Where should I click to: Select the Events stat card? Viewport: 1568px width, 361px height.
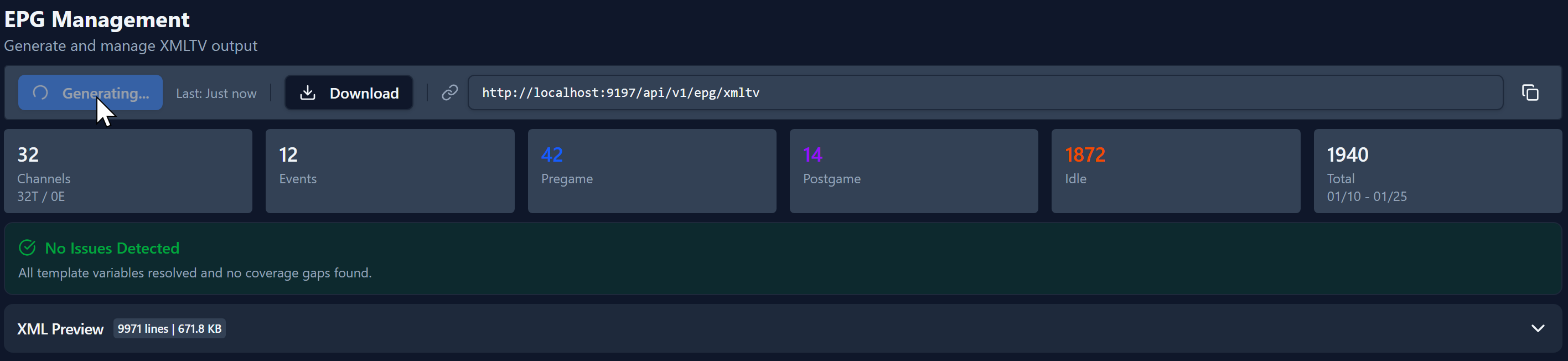click(390, 171)
